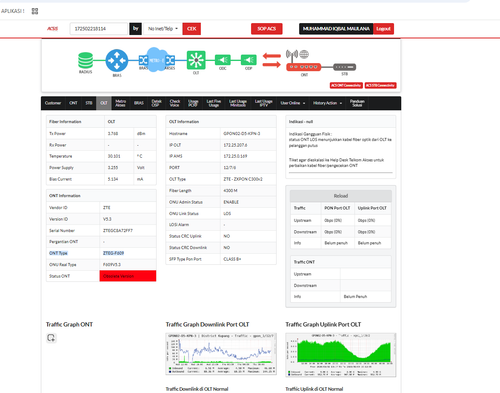The image size is (500, 393).
Task: Click the OLT Type value ZTE - ZXPON C300v2
Action: click(x=243, y=179)
